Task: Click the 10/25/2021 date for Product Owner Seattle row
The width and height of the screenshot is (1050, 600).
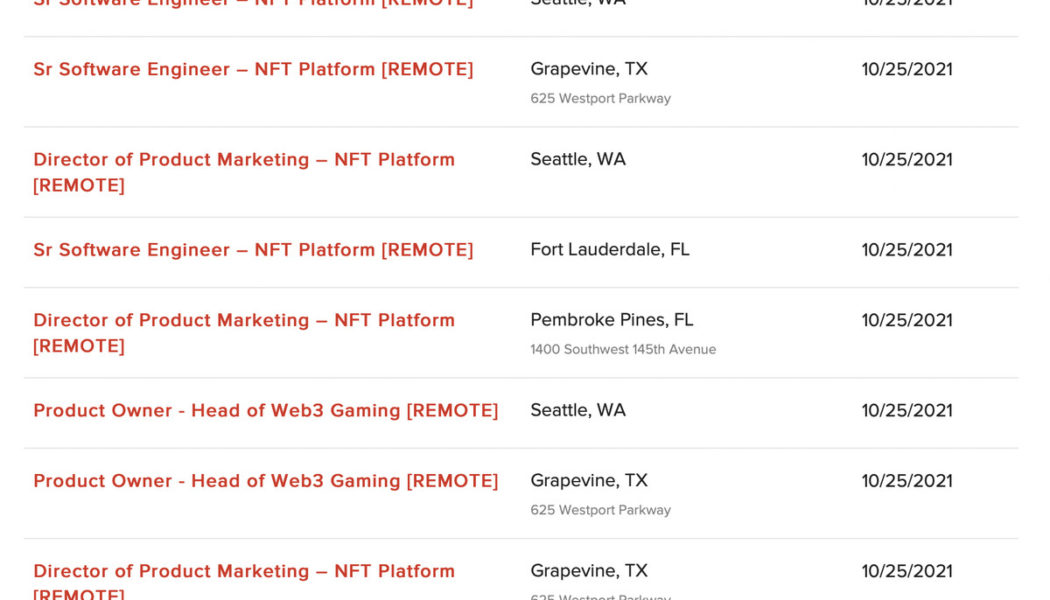Action: point(906,410)
